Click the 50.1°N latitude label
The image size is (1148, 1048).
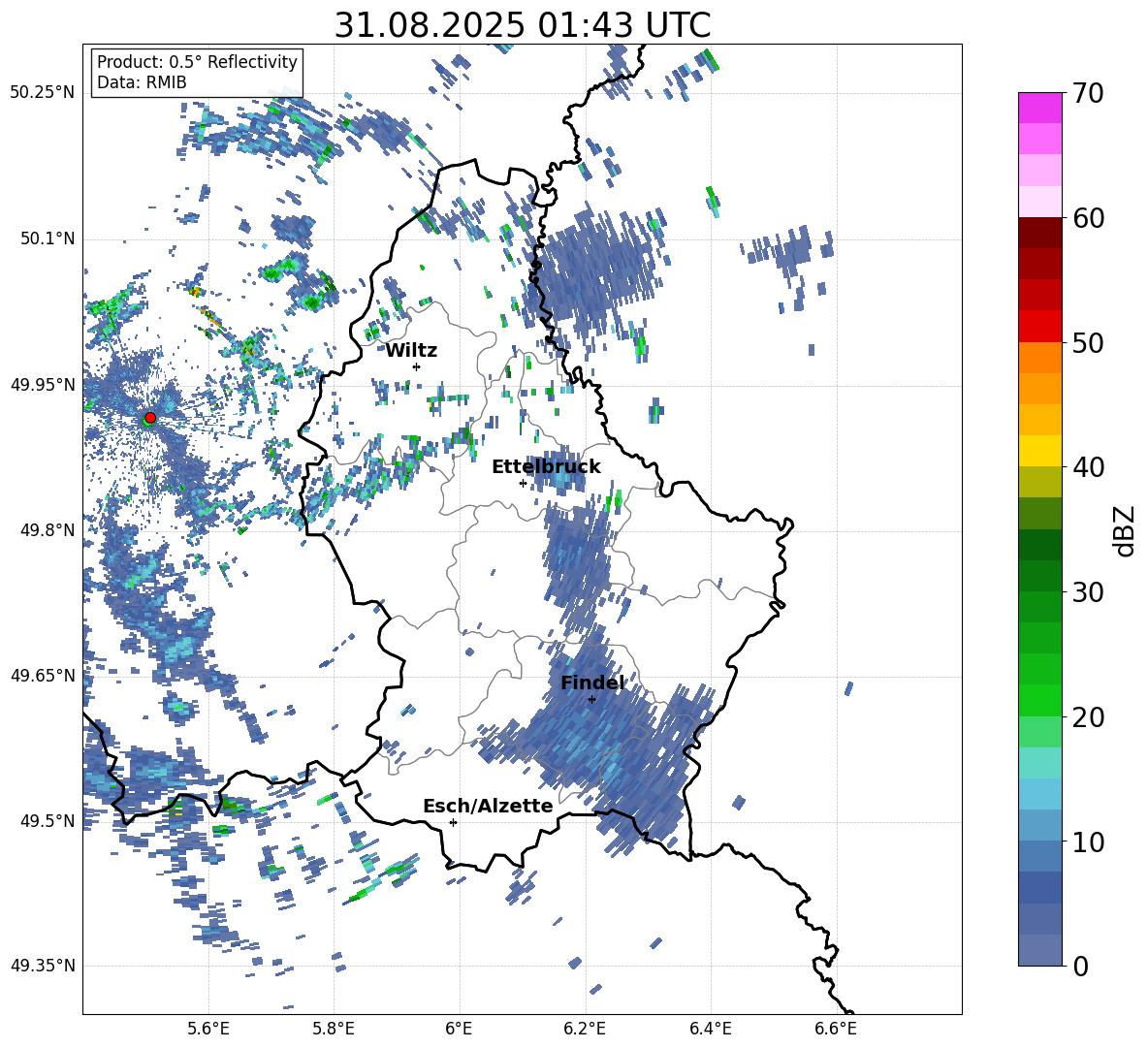pos(47,238)
